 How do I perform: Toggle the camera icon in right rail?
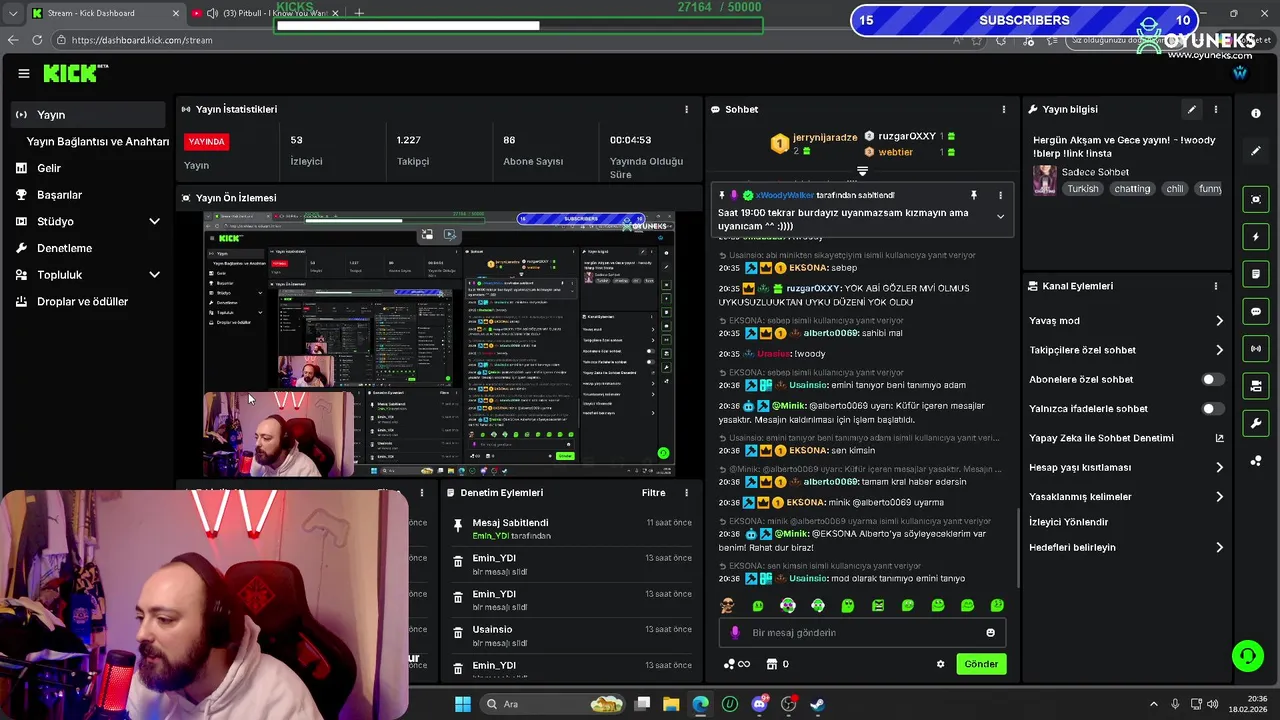pyautogui.click(x=1256, y=386)
